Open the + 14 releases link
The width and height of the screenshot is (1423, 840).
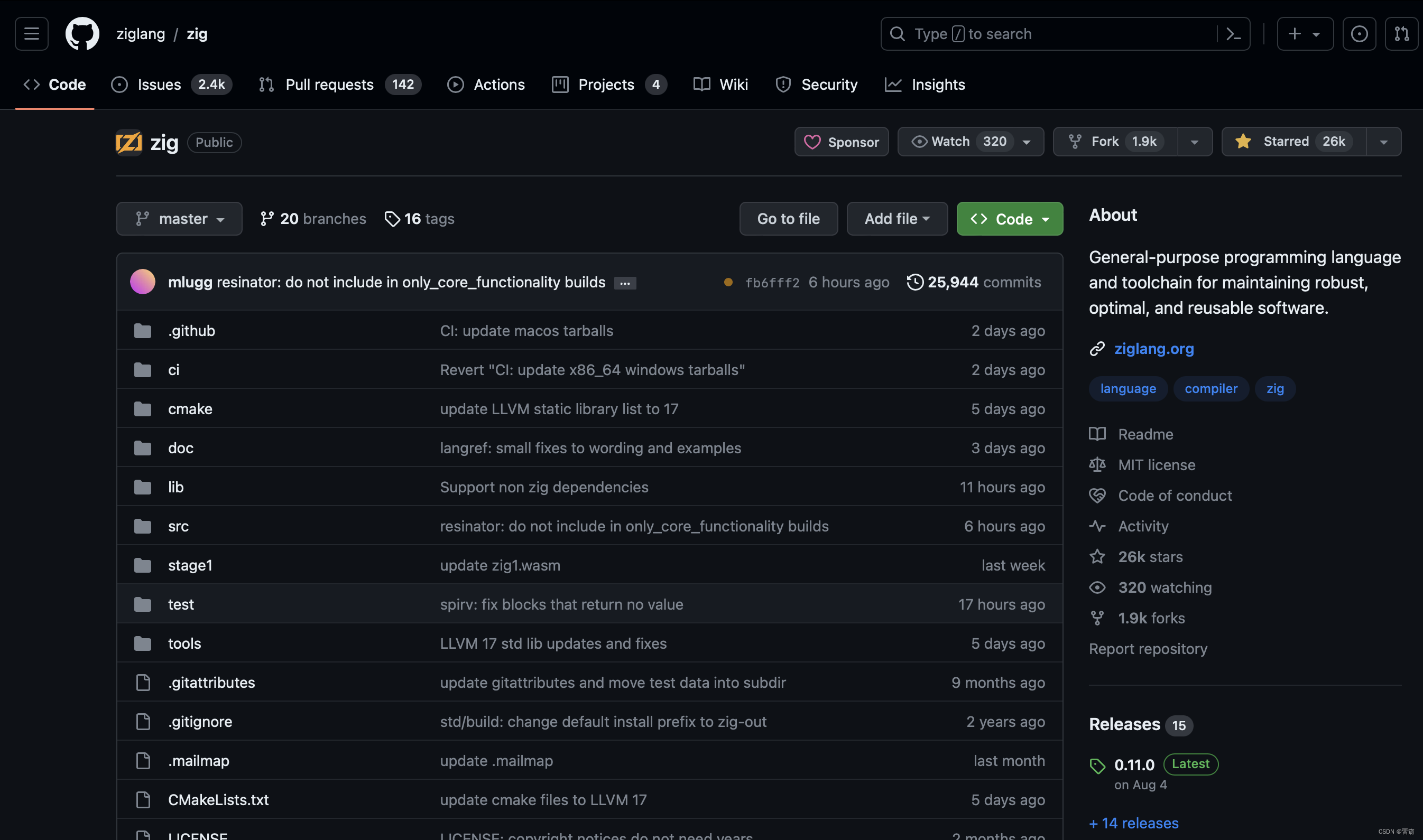tap(1134, 823)
